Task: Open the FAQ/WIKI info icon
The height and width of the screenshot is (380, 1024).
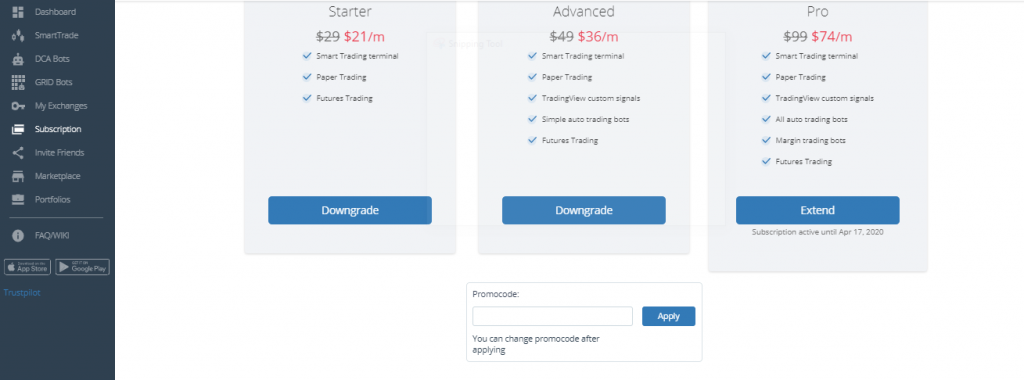Action: point(18,236)
